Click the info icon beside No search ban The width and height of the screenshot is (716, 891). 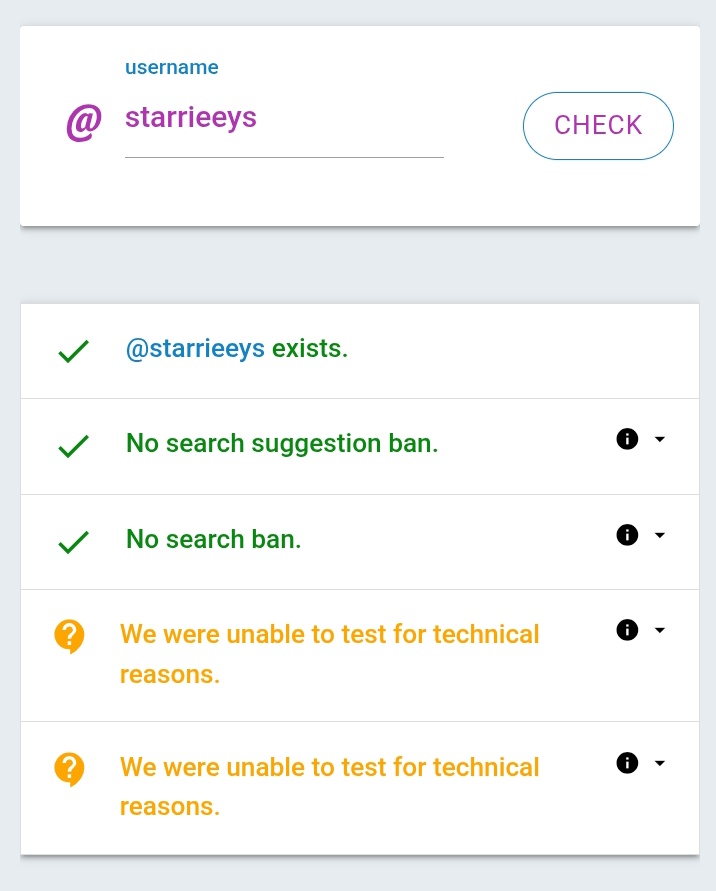(627, 535)
